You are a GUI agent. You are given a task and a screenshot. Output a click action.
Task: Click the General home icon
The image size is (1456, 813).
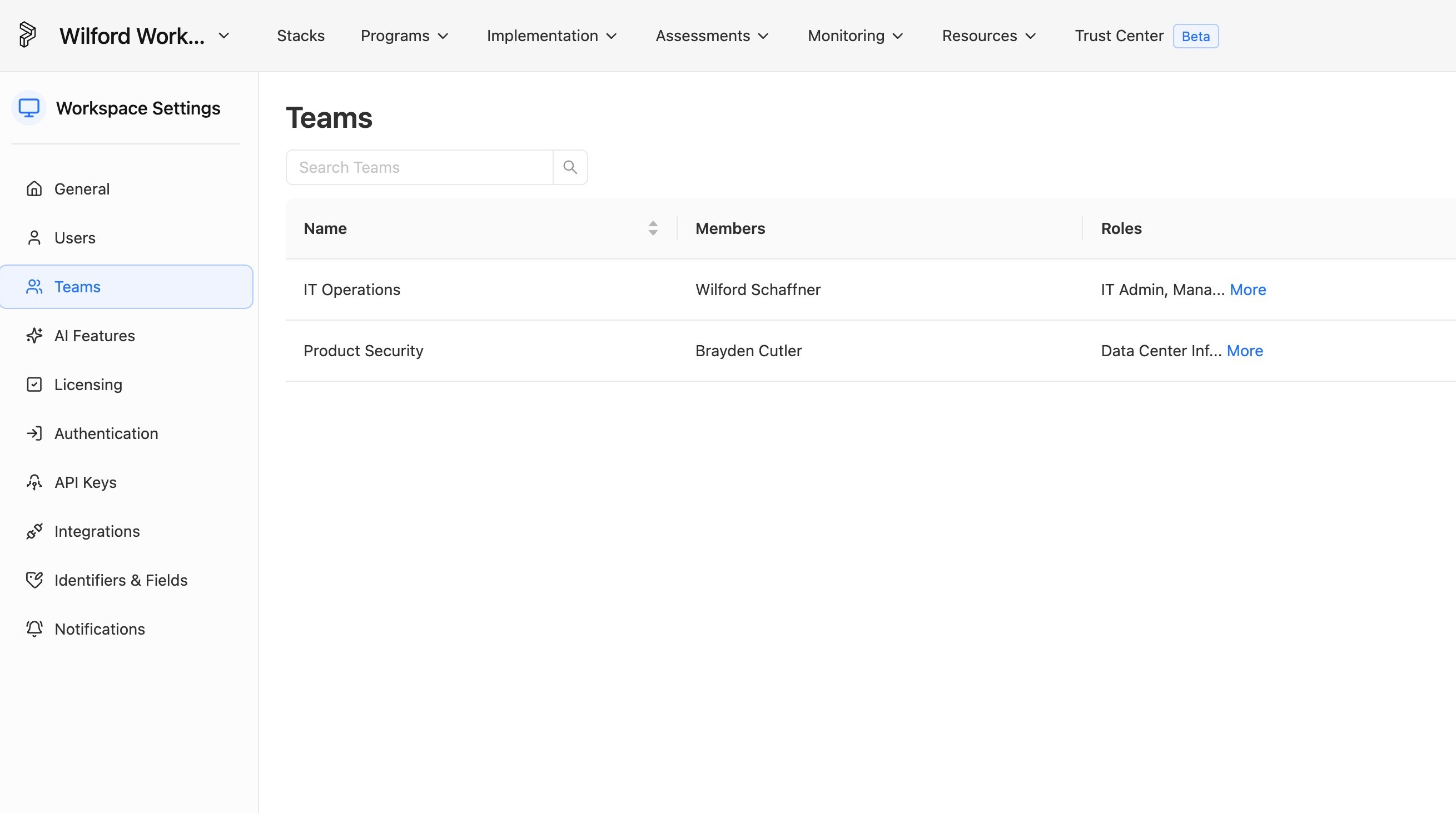click(34, 189)
